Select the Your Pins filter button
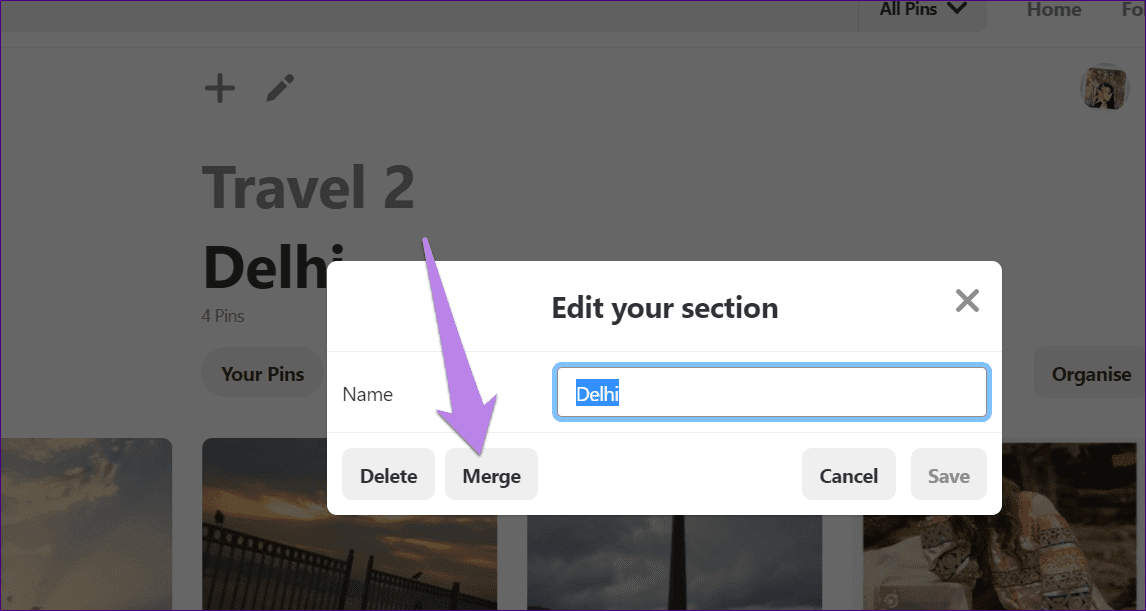Image resolution: width=1146 pixels, height=611 pixels. click(x=262, y=373)
